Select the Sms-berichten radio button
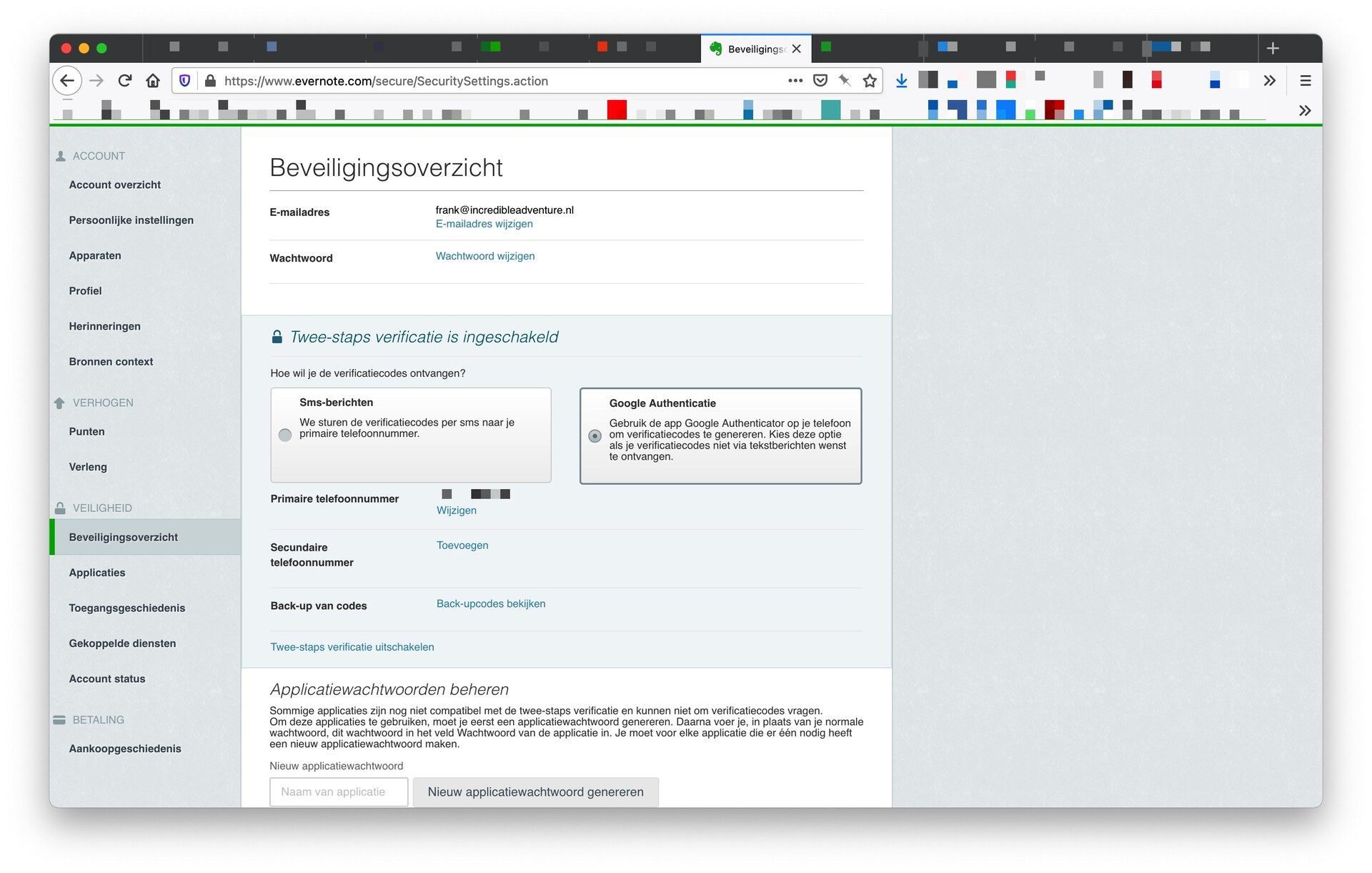The image size is (1372, 873). pos(285,435)
